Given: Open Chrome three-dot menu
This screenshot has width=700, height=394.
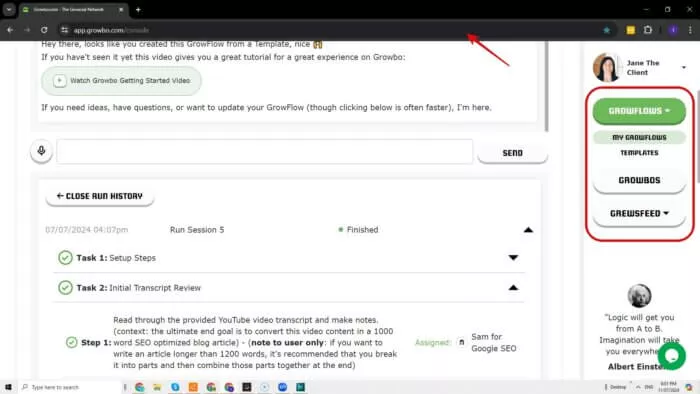Looking at the screenshot, I should click(x=690, y=30).
